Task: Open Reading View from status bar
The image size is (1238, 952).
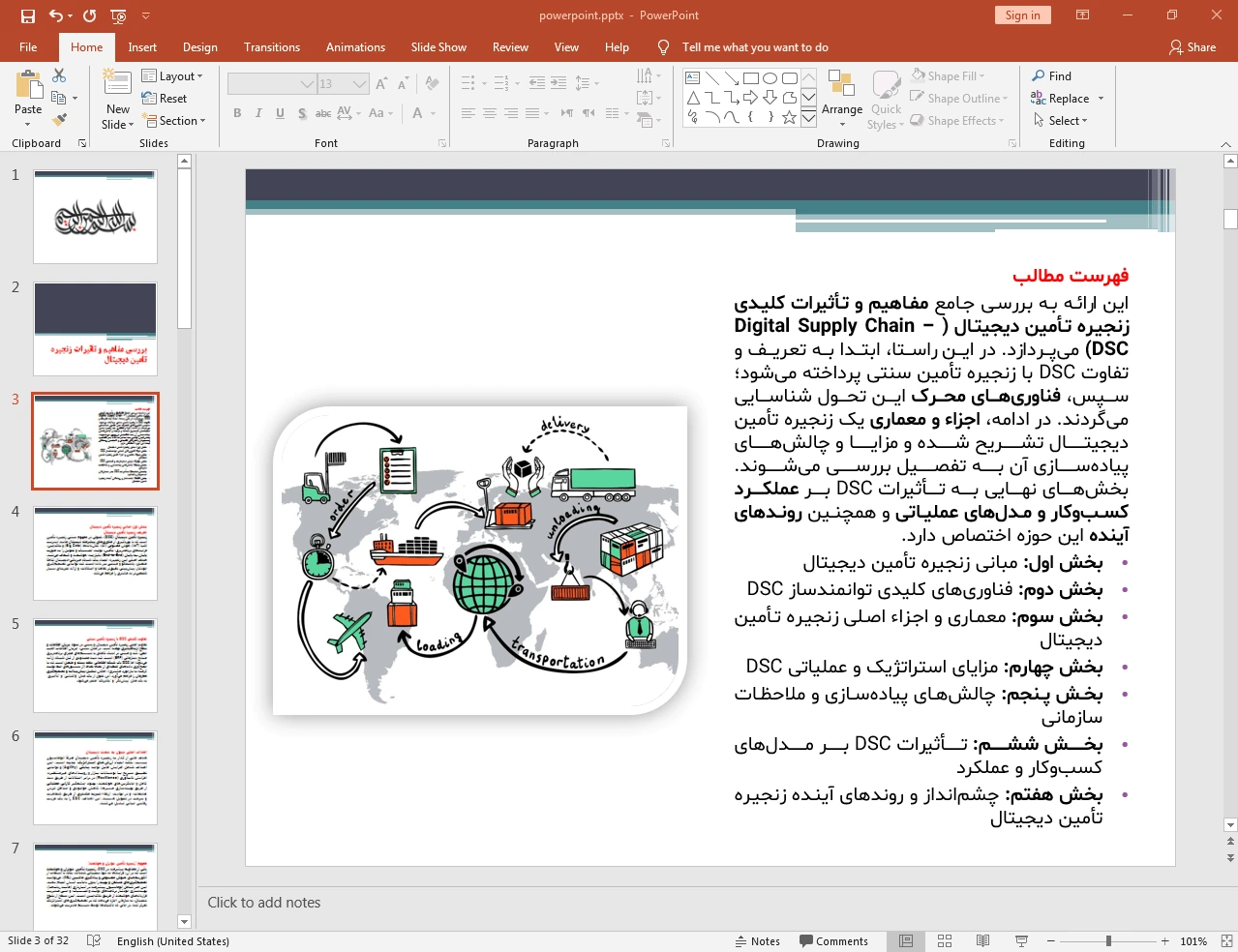Action: click(x=982, y=941)
